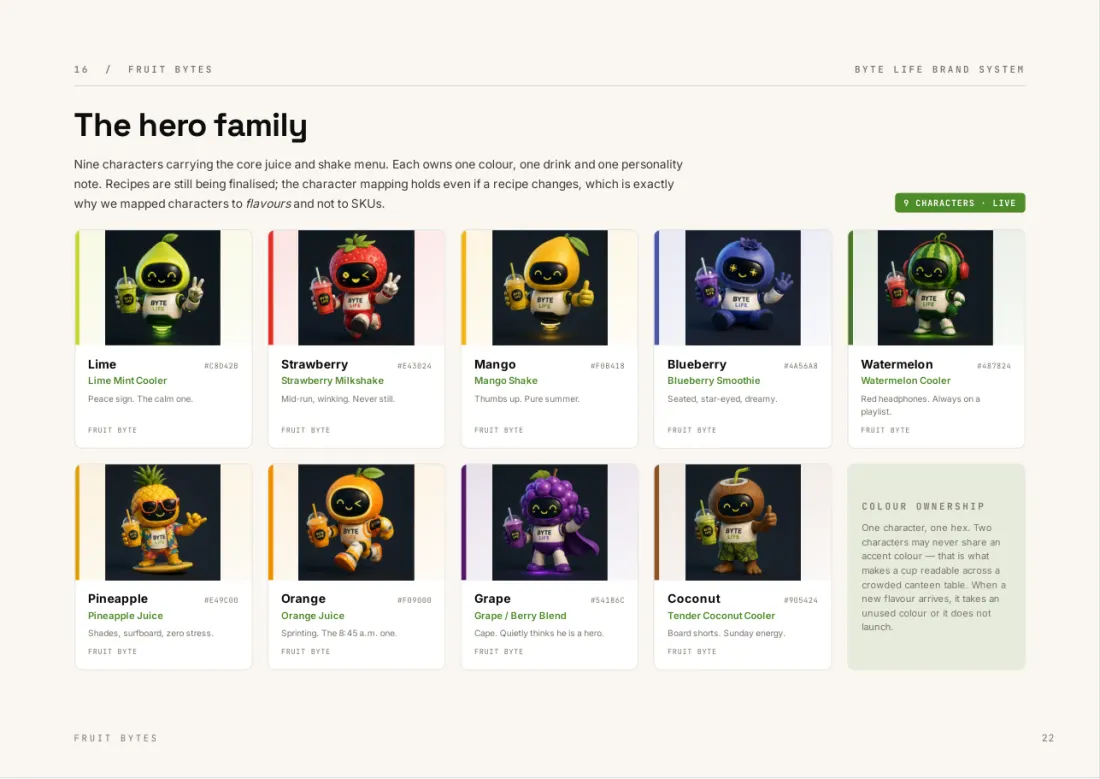Select 'Seated, star-eyed, dreamy.' description

[723, 399]
